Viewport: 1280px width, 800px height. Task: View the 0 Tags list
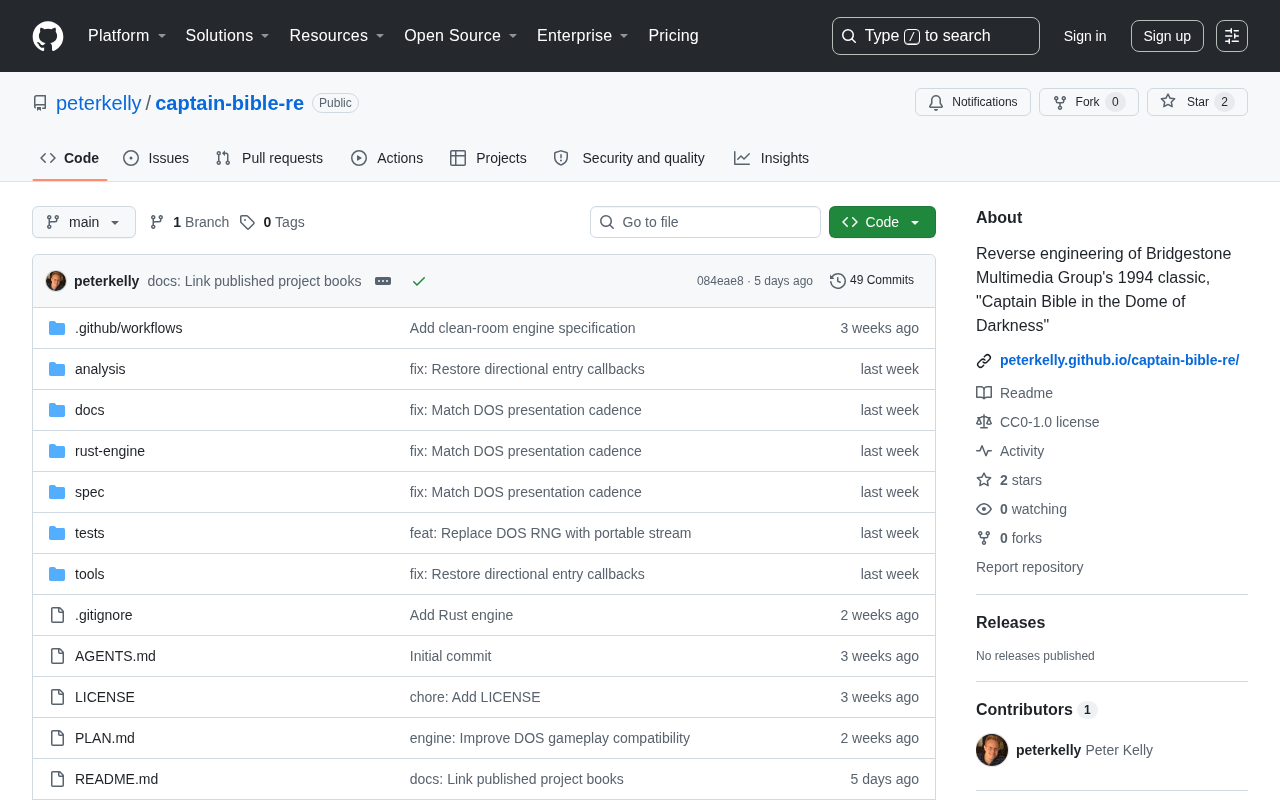click(x=272, y=222)
